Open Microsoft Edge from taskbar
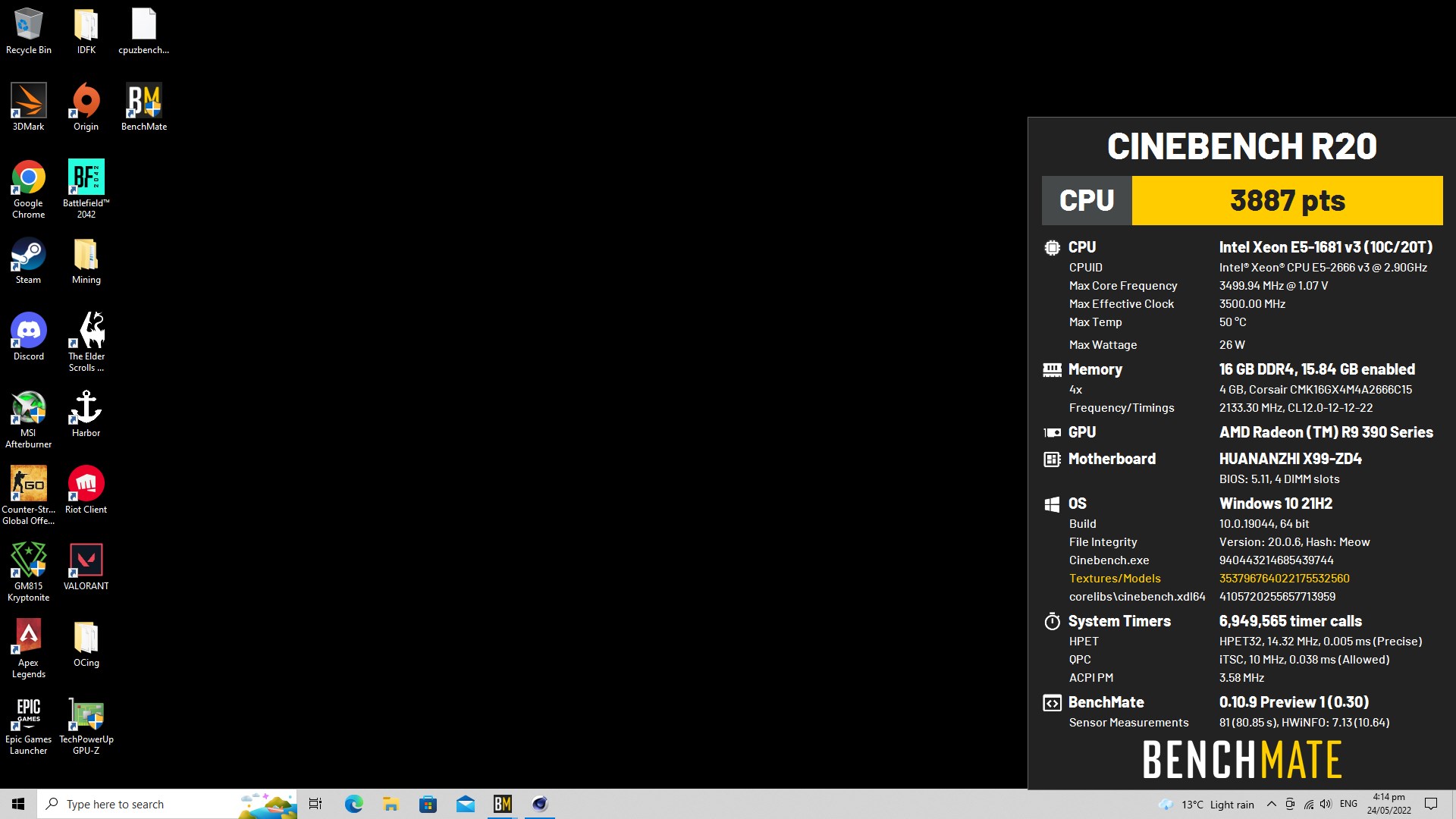Screen dimensions: 1456x819 353,804
